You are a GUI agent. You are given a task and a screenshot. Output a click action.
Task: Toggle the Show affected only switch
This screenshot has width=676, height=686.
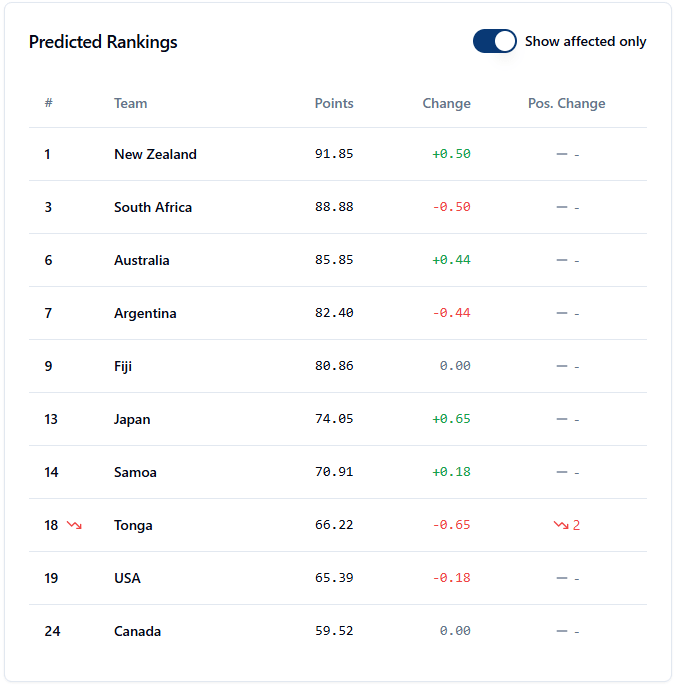pyautogui.click(x=494, y=41)
